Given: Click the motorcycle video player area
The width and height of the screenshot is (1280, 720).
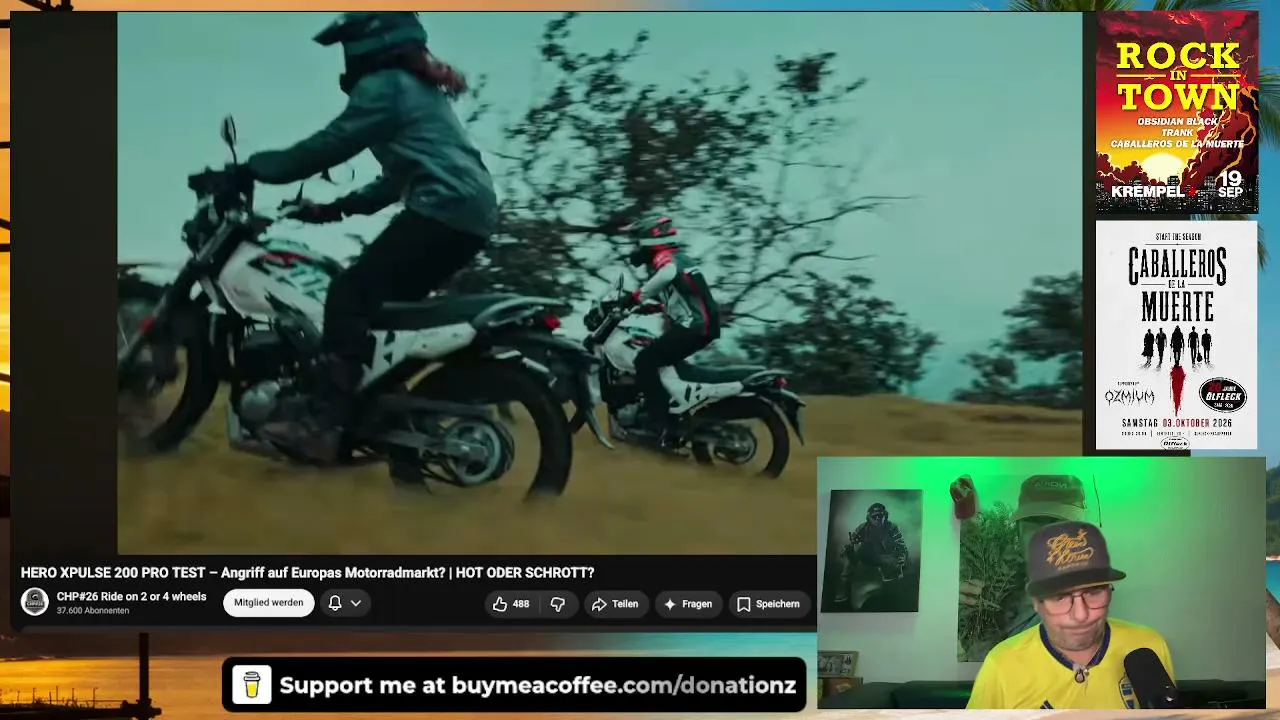Looking at the screenshot, I should (599, 282).
